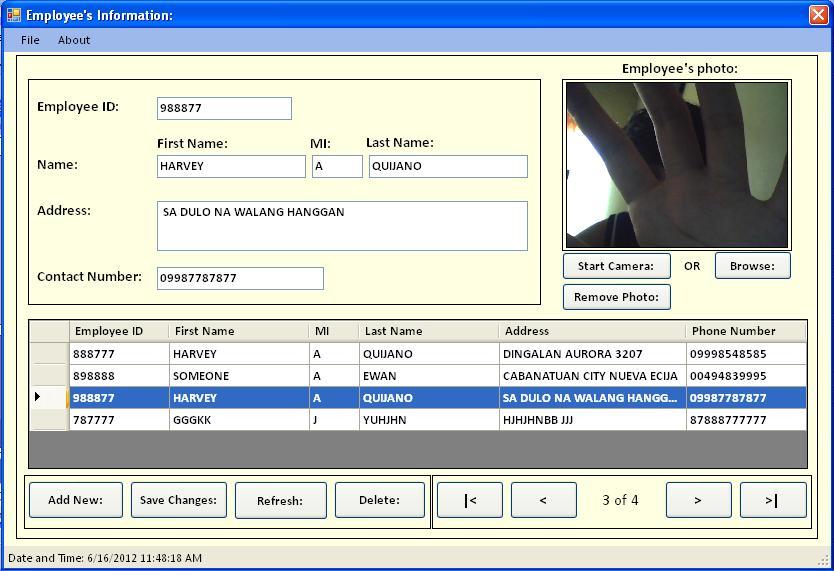Click the Delete button
Screen dimensions: 834x571
(x=380, y=500)
